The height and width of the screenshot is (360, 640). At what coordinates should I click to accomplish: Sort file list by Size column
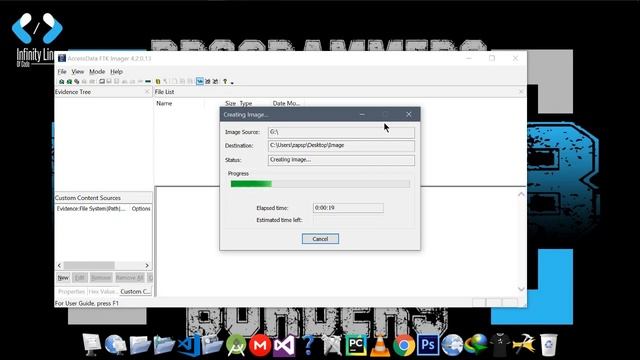pos(231,103)
